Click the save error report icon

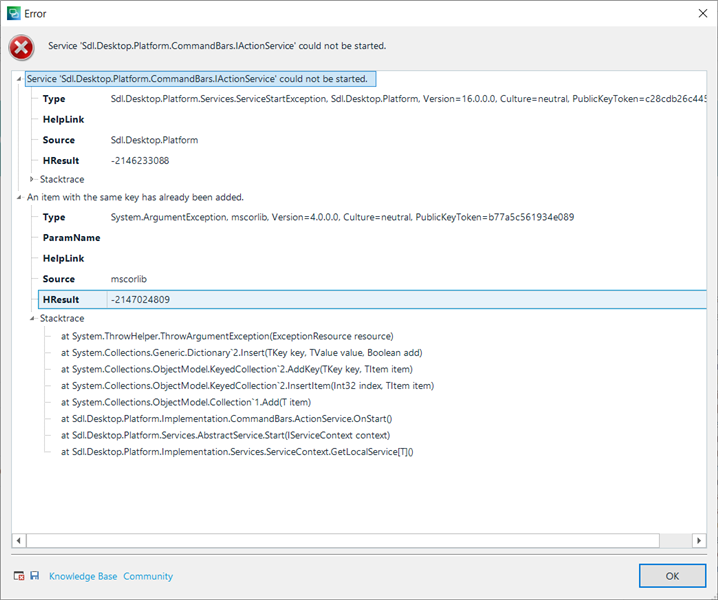tap(35, 575)
